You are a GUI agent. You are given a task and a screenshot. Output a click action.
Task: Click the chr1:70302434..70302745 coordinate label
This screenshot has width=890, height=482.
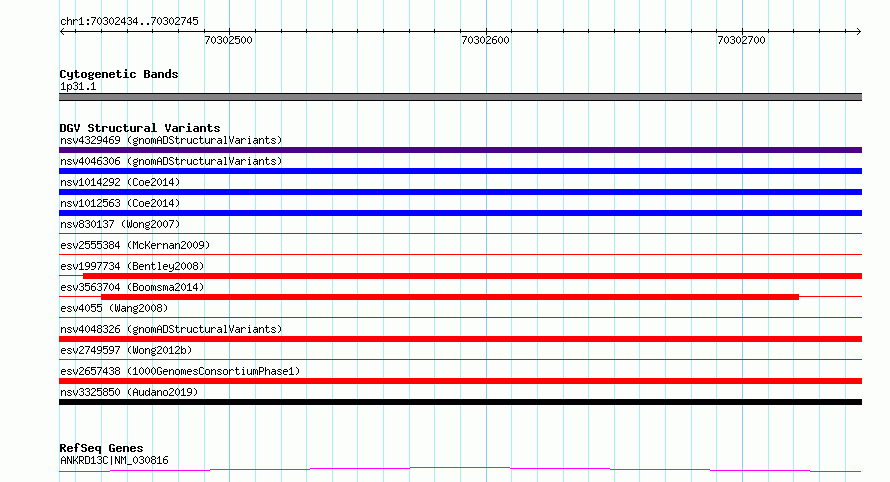(x=129, y=21)
